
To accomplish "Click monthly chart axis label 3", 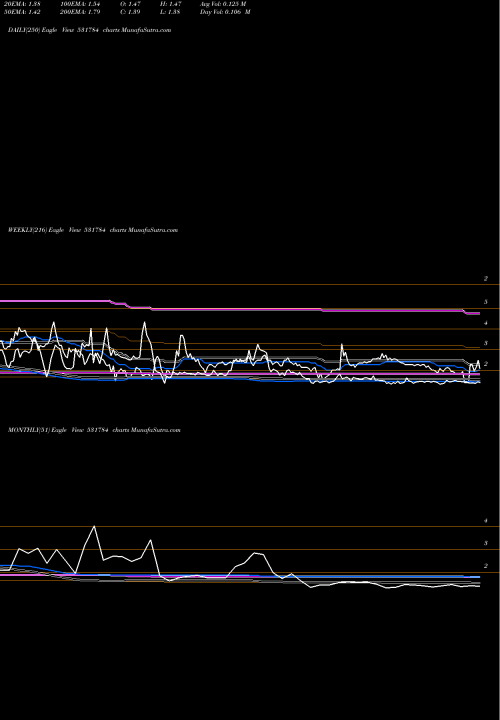I will [485, 544].
